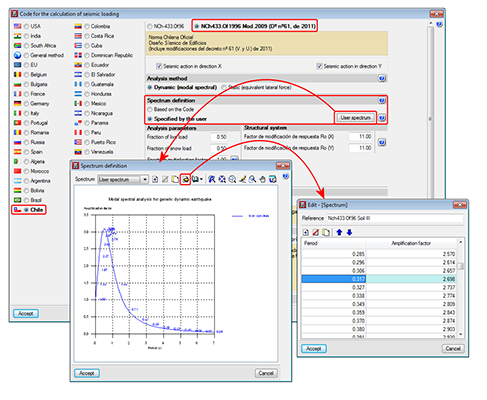Click the Ro (X) response factor field
This screenshot has width=487, height=400.
[x=361, y=137]
